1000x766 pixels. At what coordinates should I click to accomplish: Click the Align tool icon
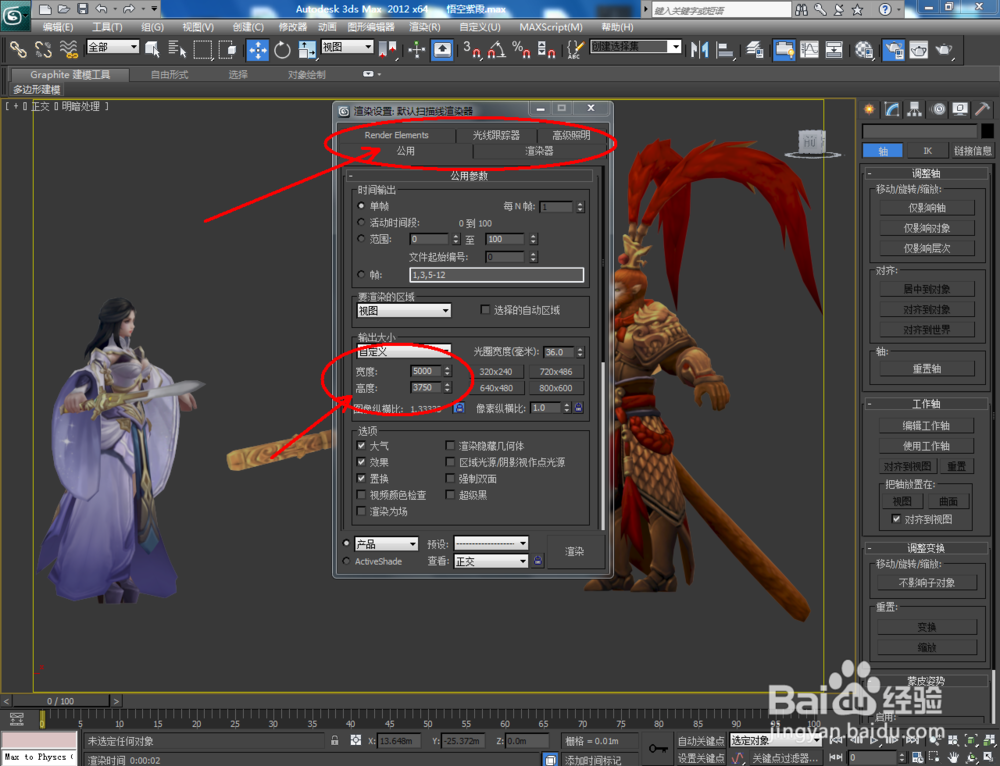click(724, 49)
